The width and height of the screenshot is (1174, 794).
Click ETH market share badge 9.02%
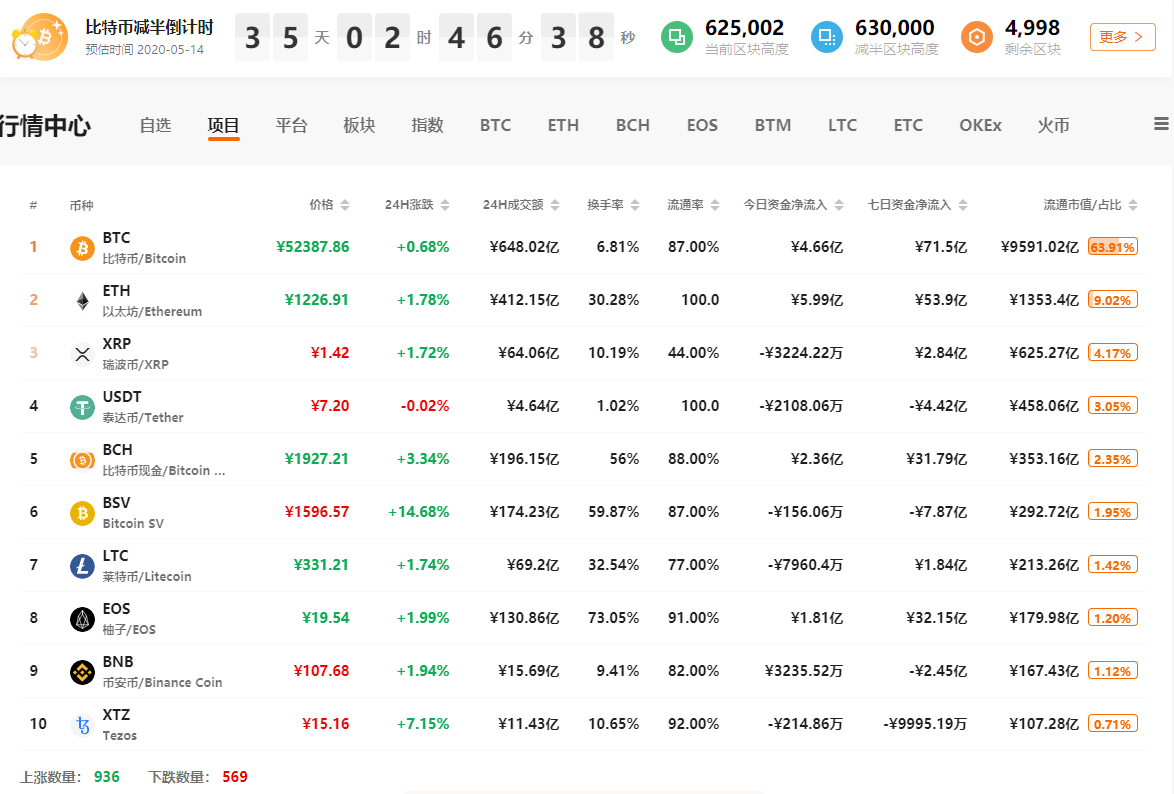pyautogui.click(x=1113, y=300)
